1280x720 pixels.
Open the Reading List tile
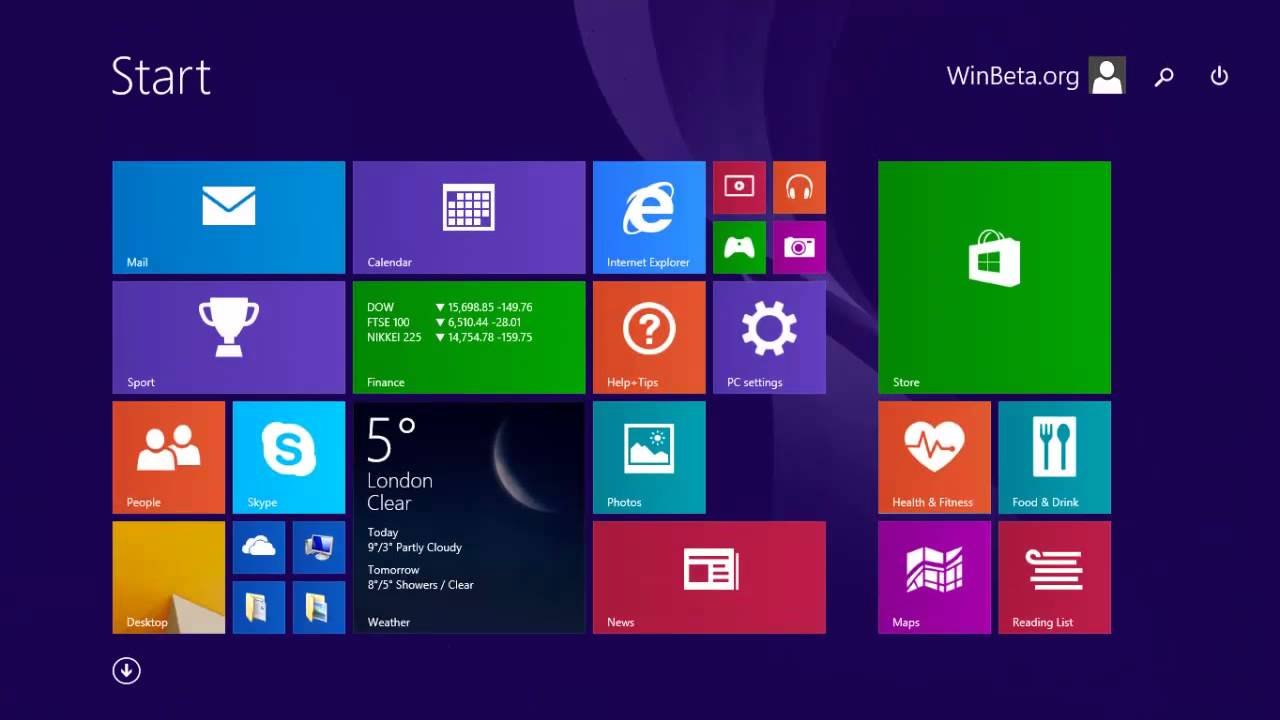click(x=1054, y=577)
